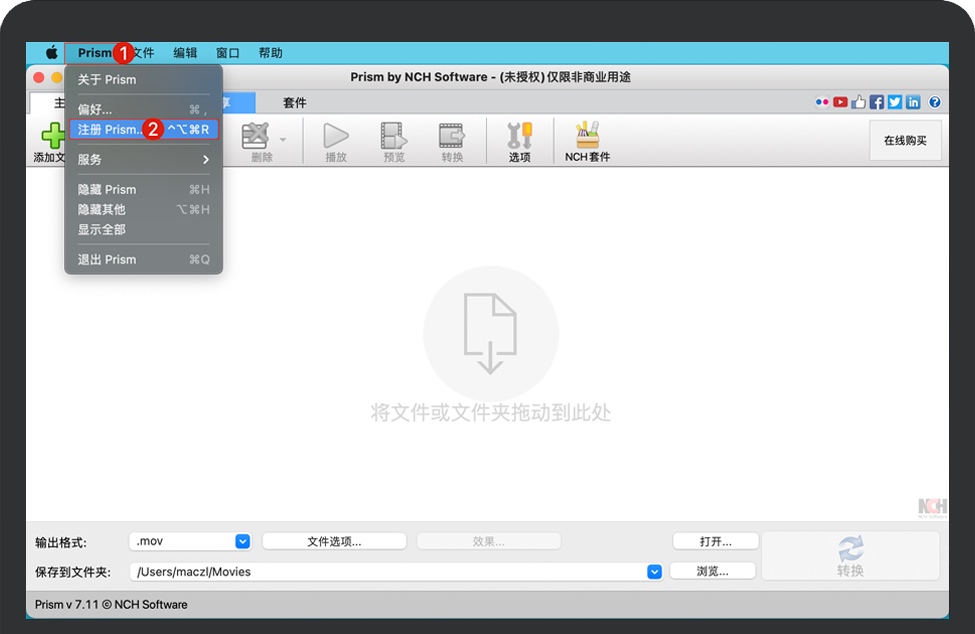Viewport: 975px width, 634px height.
Task: Click the 预览 preview film icon
Action: [394, 137]
